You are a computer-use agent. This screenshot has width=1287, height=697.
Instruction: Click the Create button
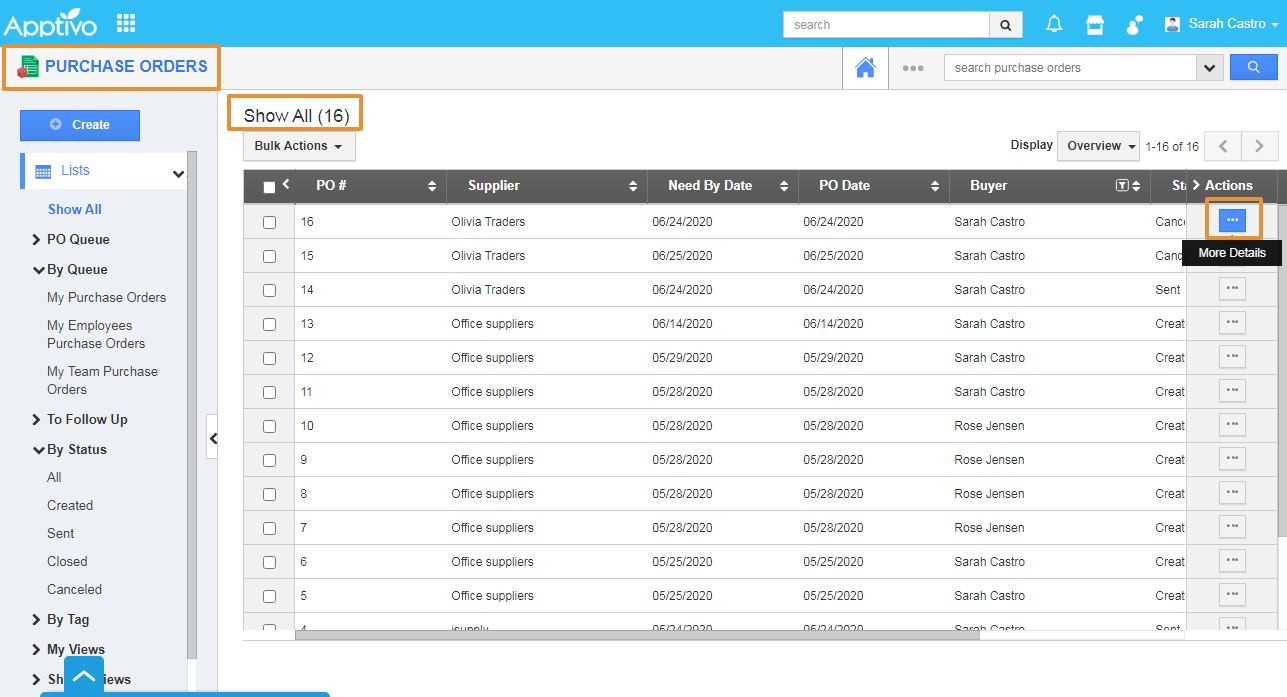(80, 125)
